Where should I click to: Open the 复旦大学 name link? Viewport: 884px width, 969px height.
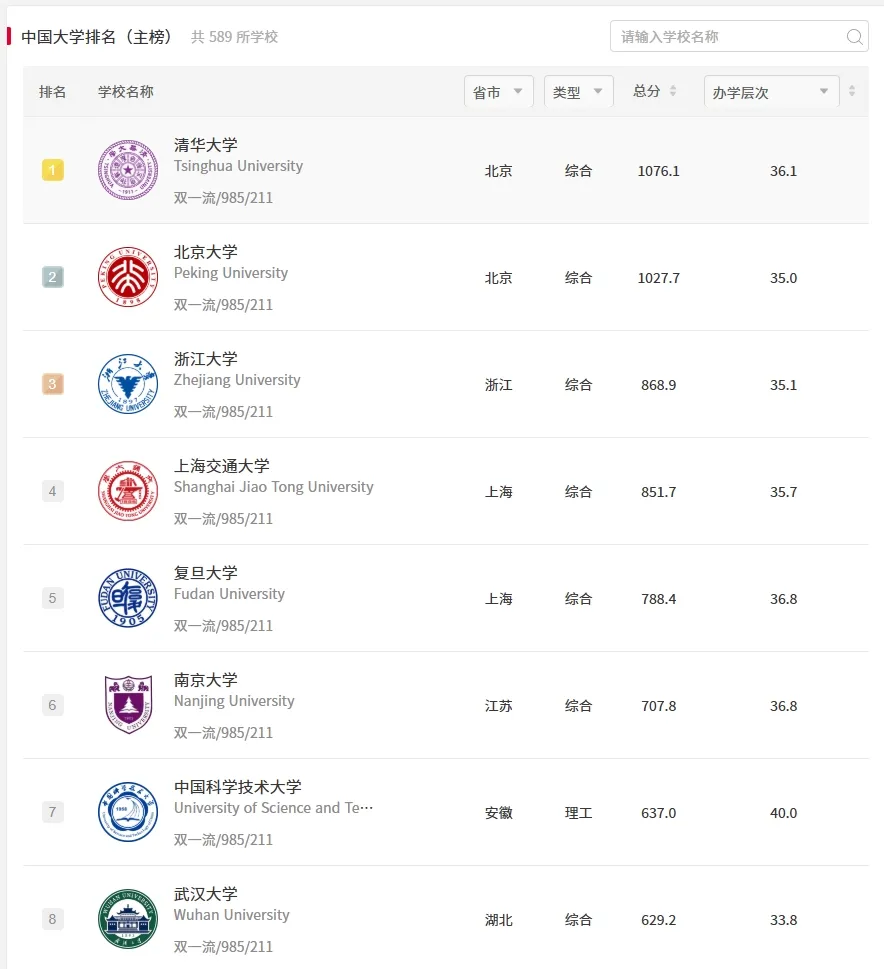point(206,573)
